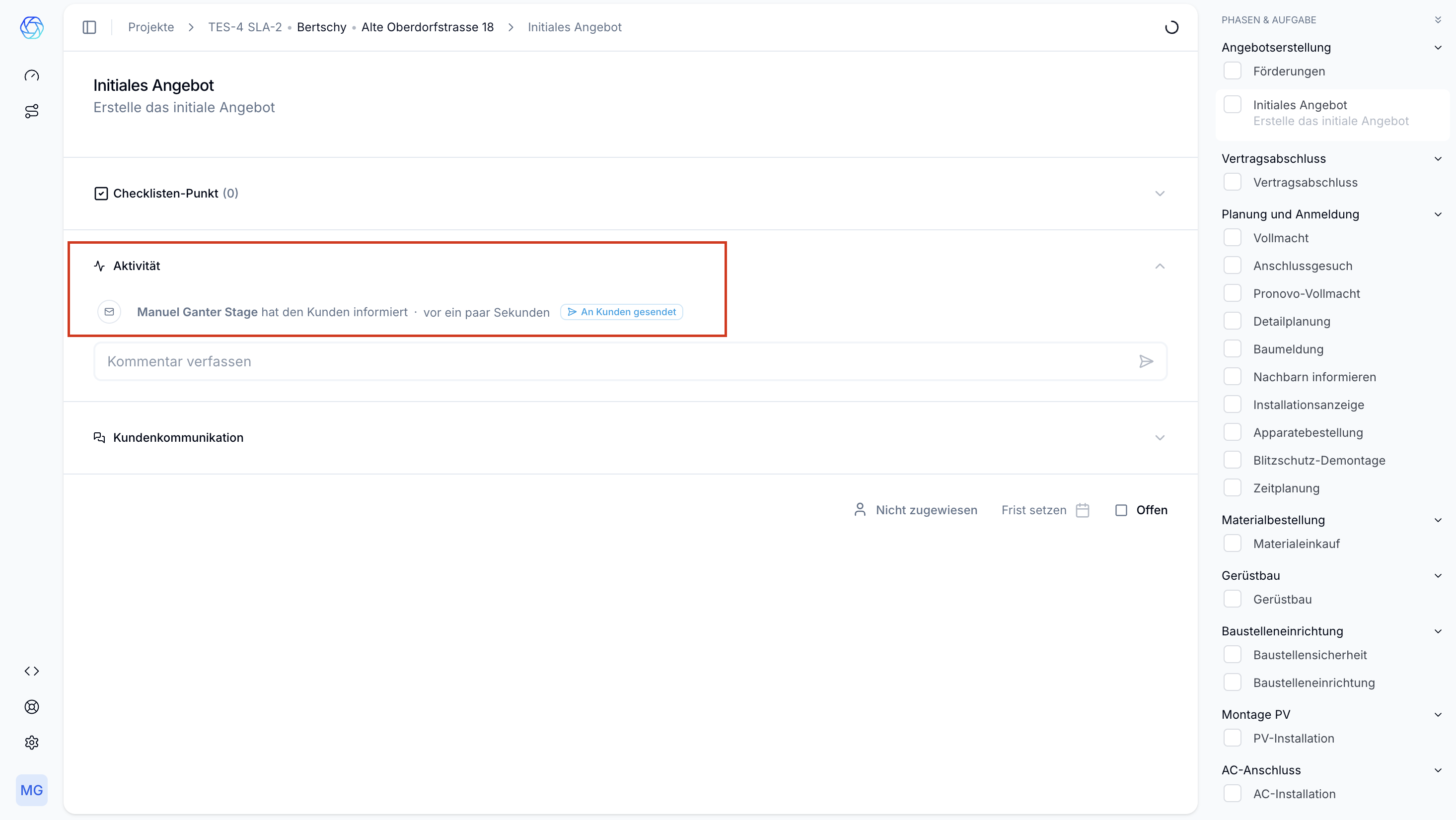This screenshot has height=820, width=1456.
Task: Click the send comment arrow icon
Action: (x=1146, y=361)
